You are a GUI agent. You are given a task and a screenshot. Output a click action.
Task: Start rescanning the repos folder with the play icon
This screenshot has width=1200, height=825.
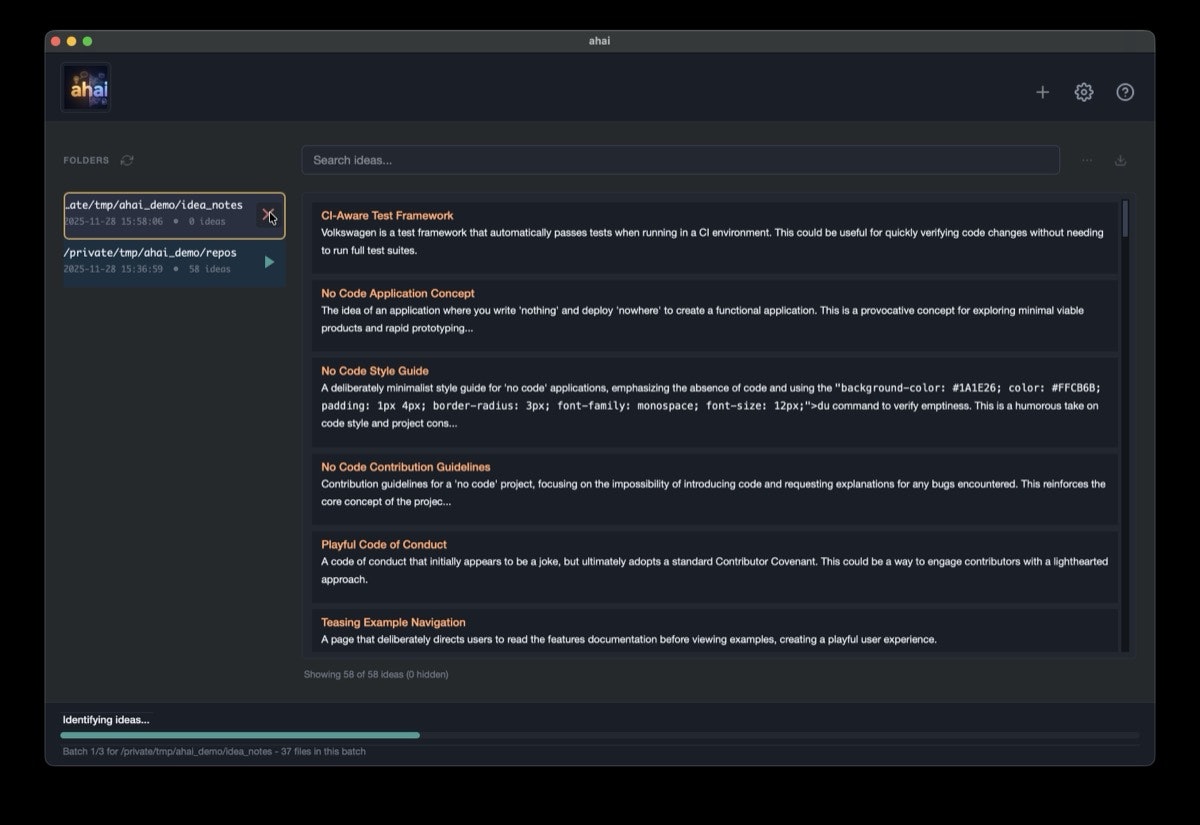click(x=268, y=261)
